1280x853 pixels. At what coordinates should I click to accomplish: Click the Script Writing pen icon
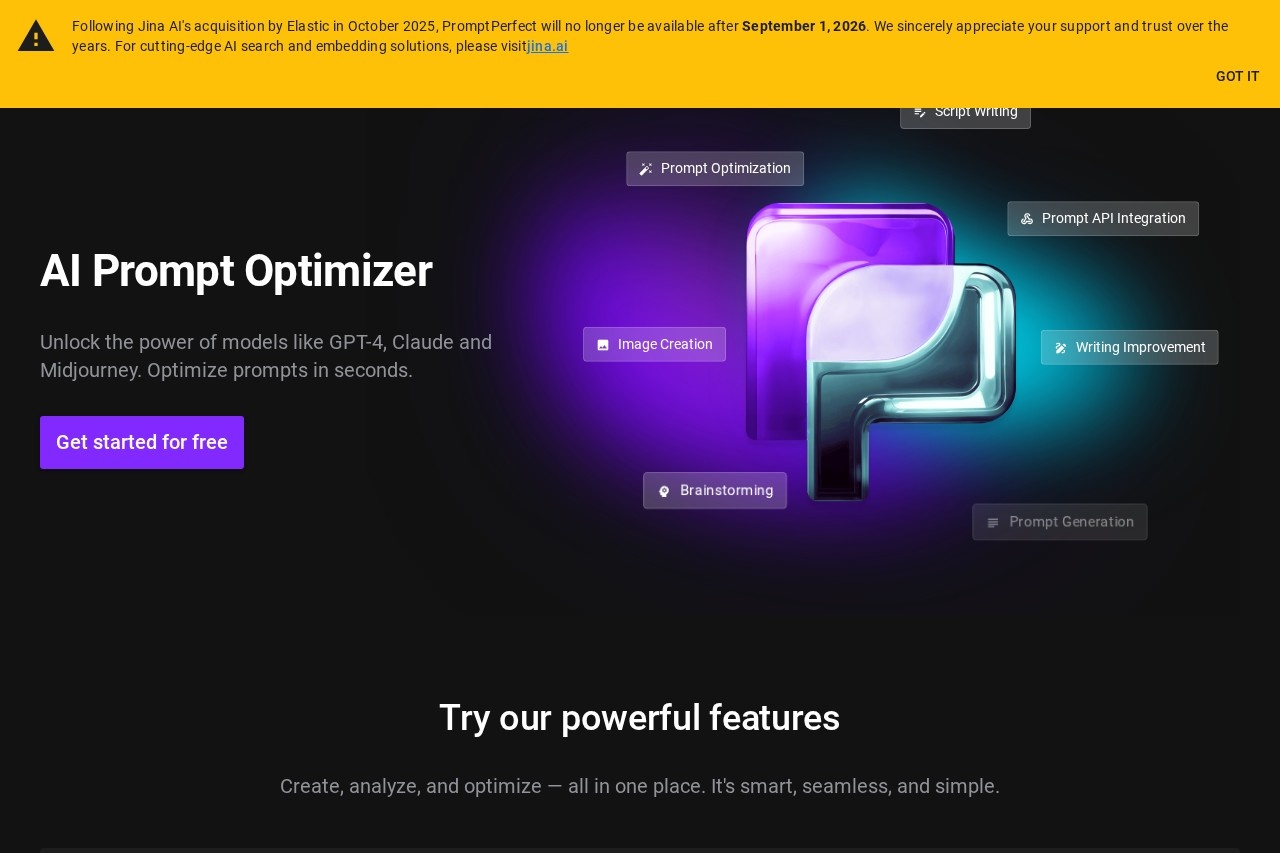pos(921,111)
